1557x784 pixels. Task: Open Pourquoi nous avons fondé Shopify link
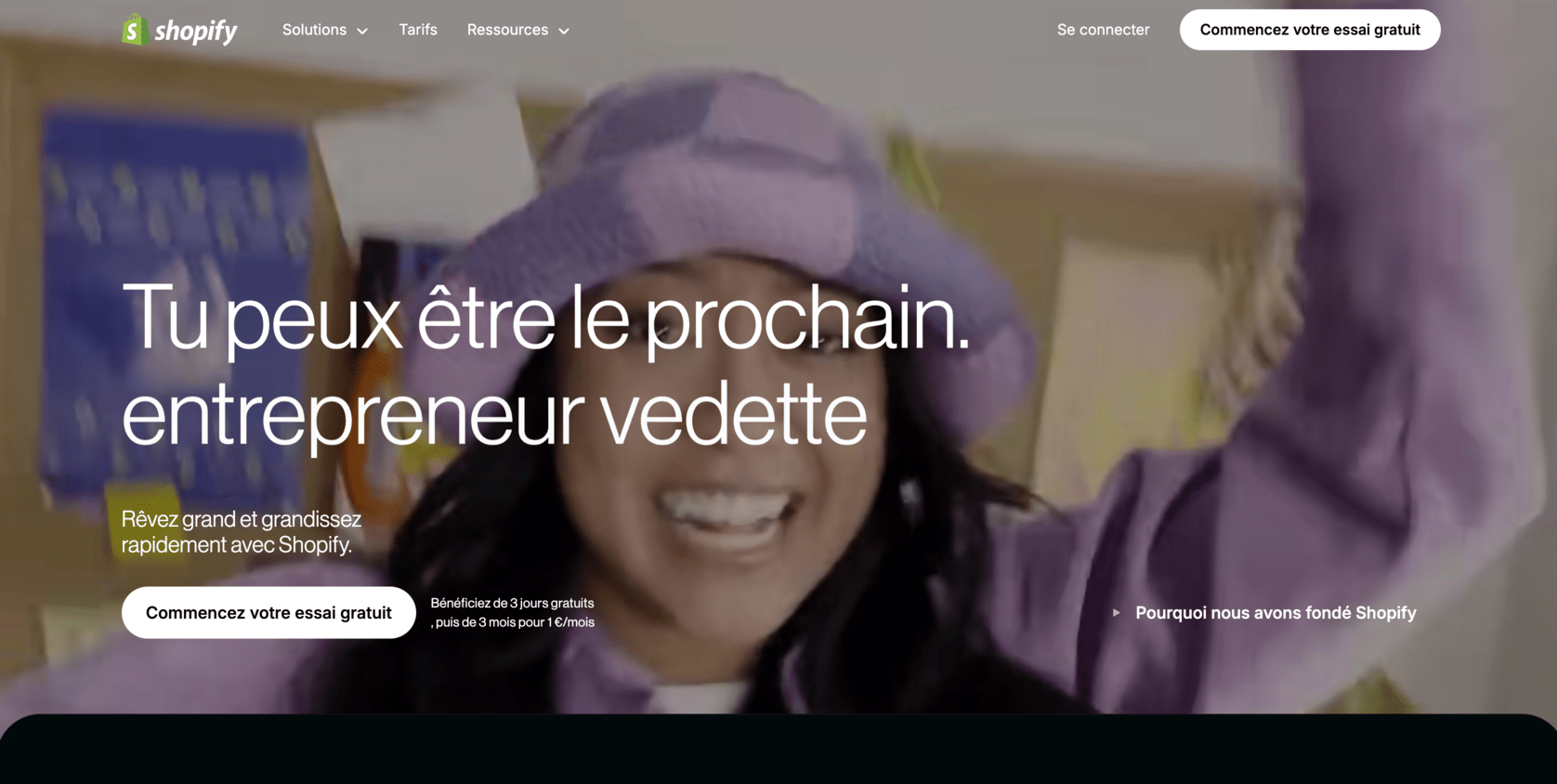(x=1276, y=613)
